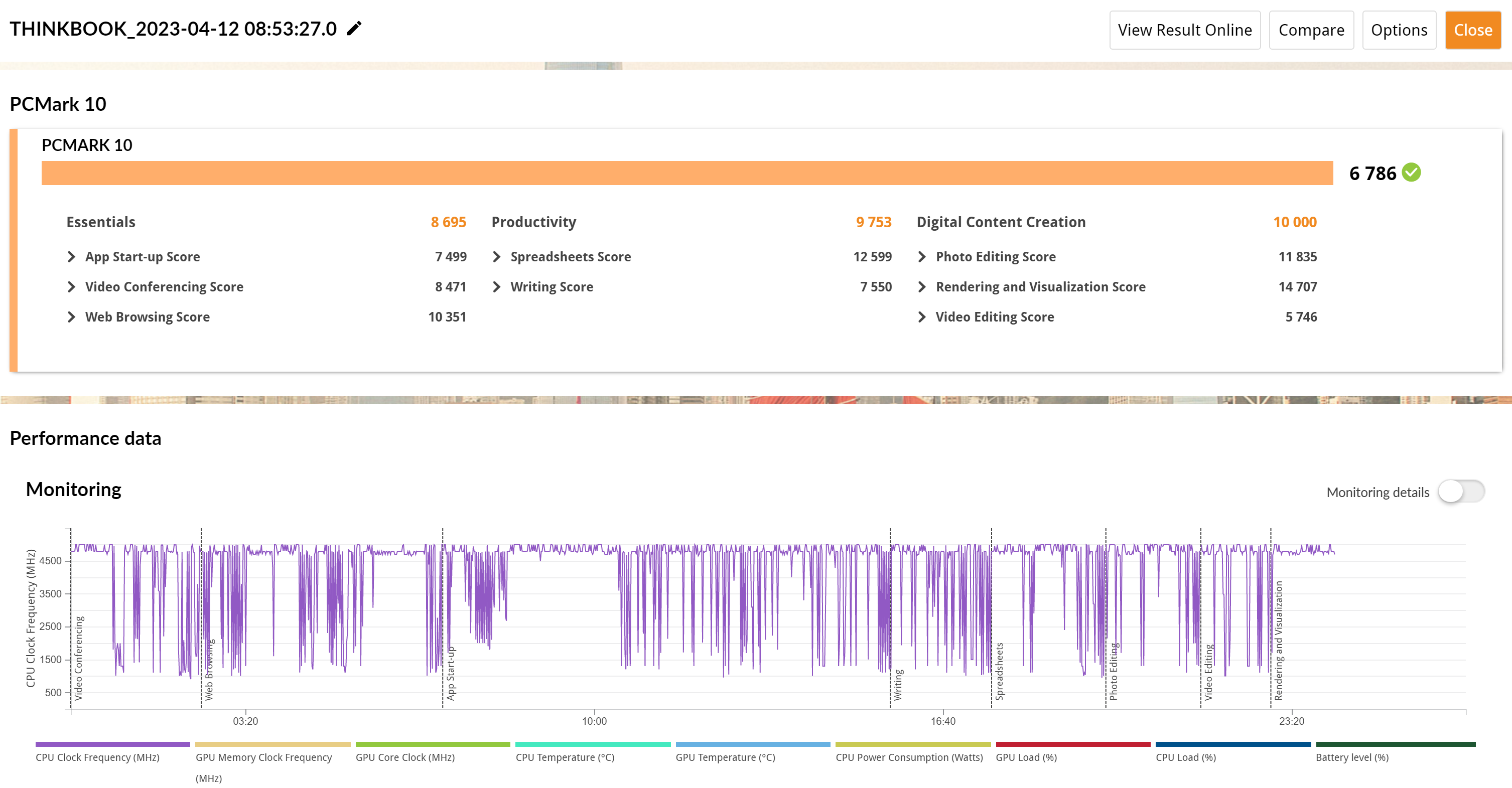Expand the Spreadsheets Score row
Image resolution: width=1512 pixels, height=788 pixels.
point(497,256)
